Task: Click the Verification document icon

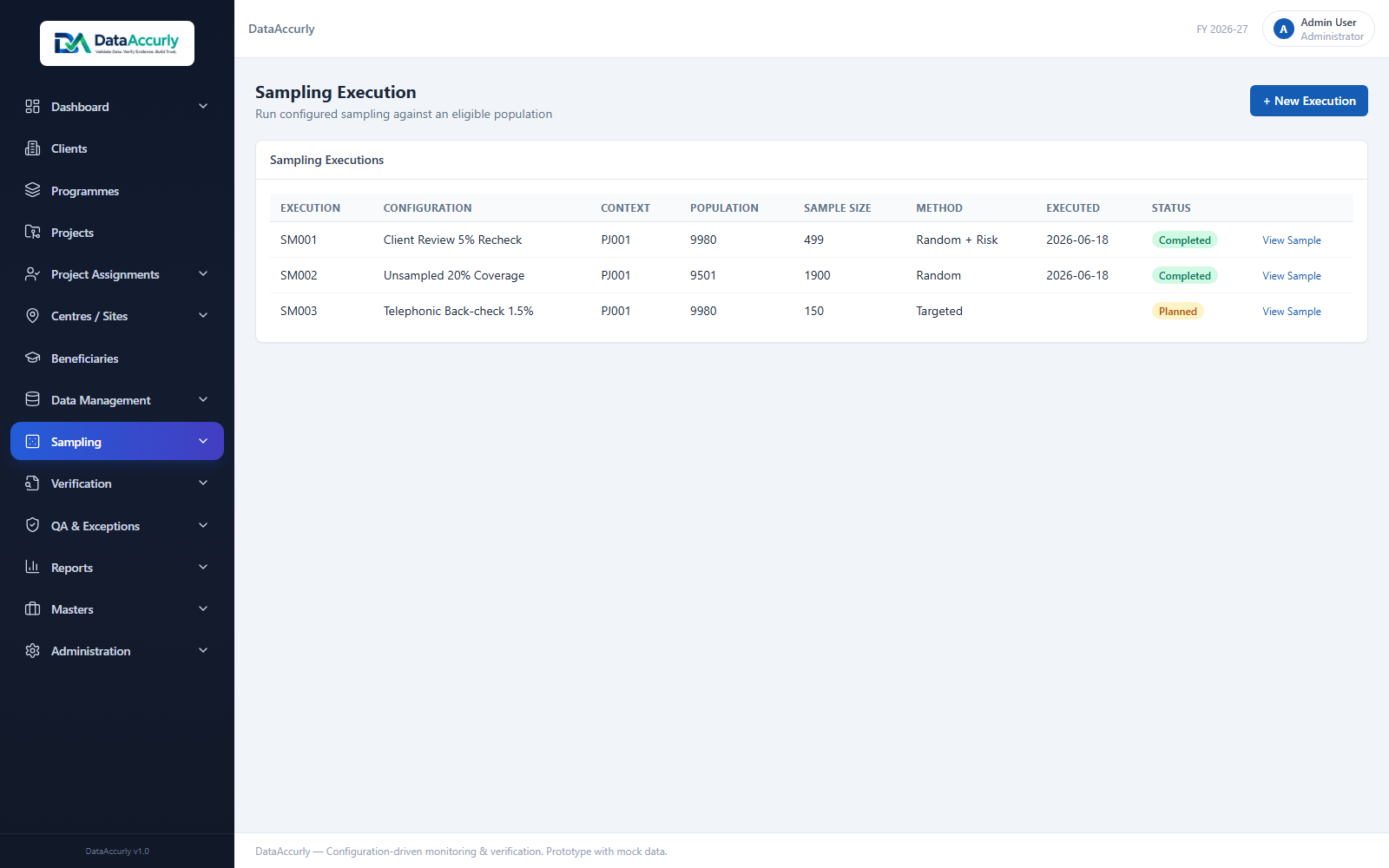Action: (32, 483)
